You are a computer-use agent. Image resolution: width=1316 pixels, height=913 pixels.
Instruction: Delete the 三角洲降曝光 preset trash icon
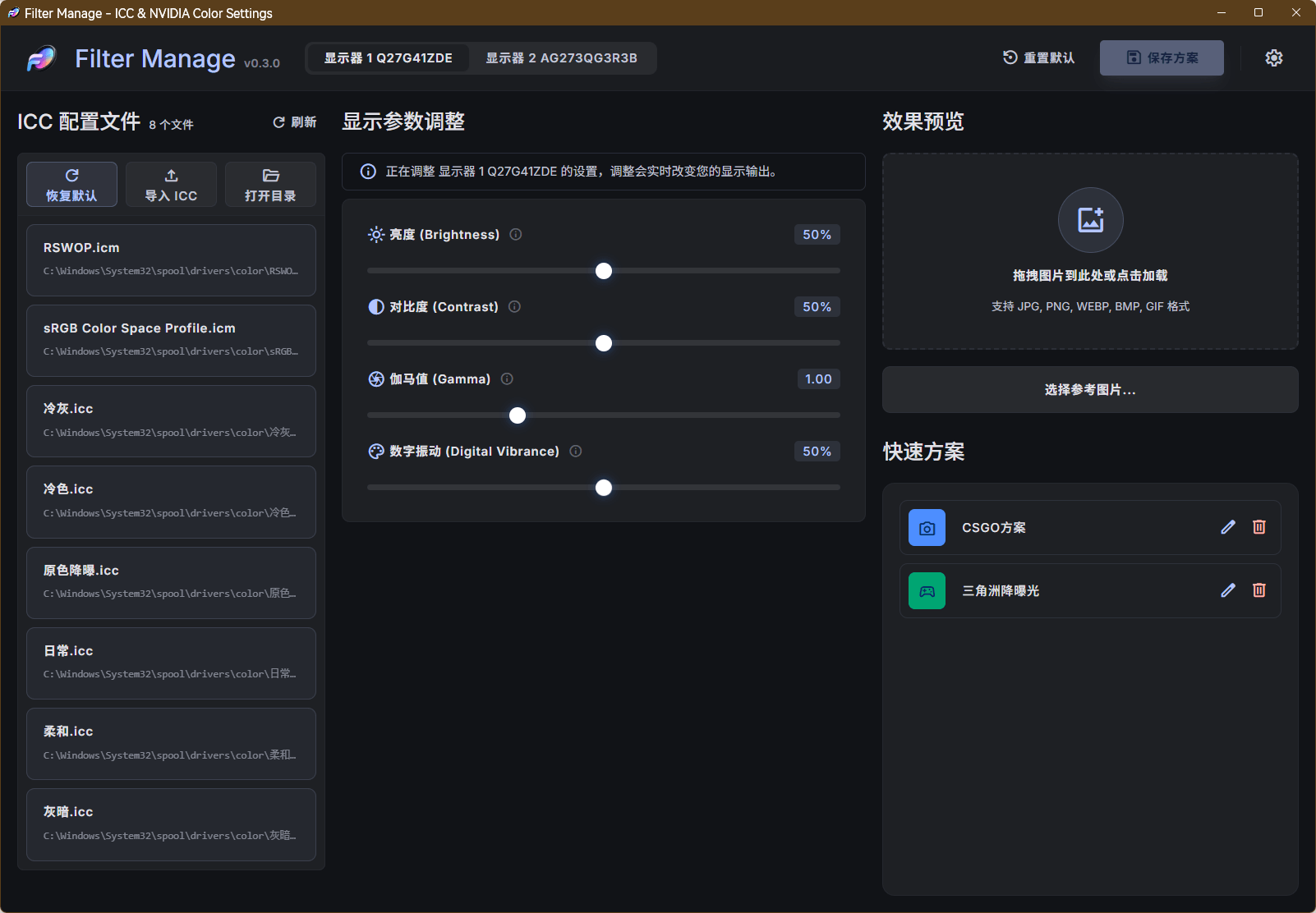coord(1259,590)
